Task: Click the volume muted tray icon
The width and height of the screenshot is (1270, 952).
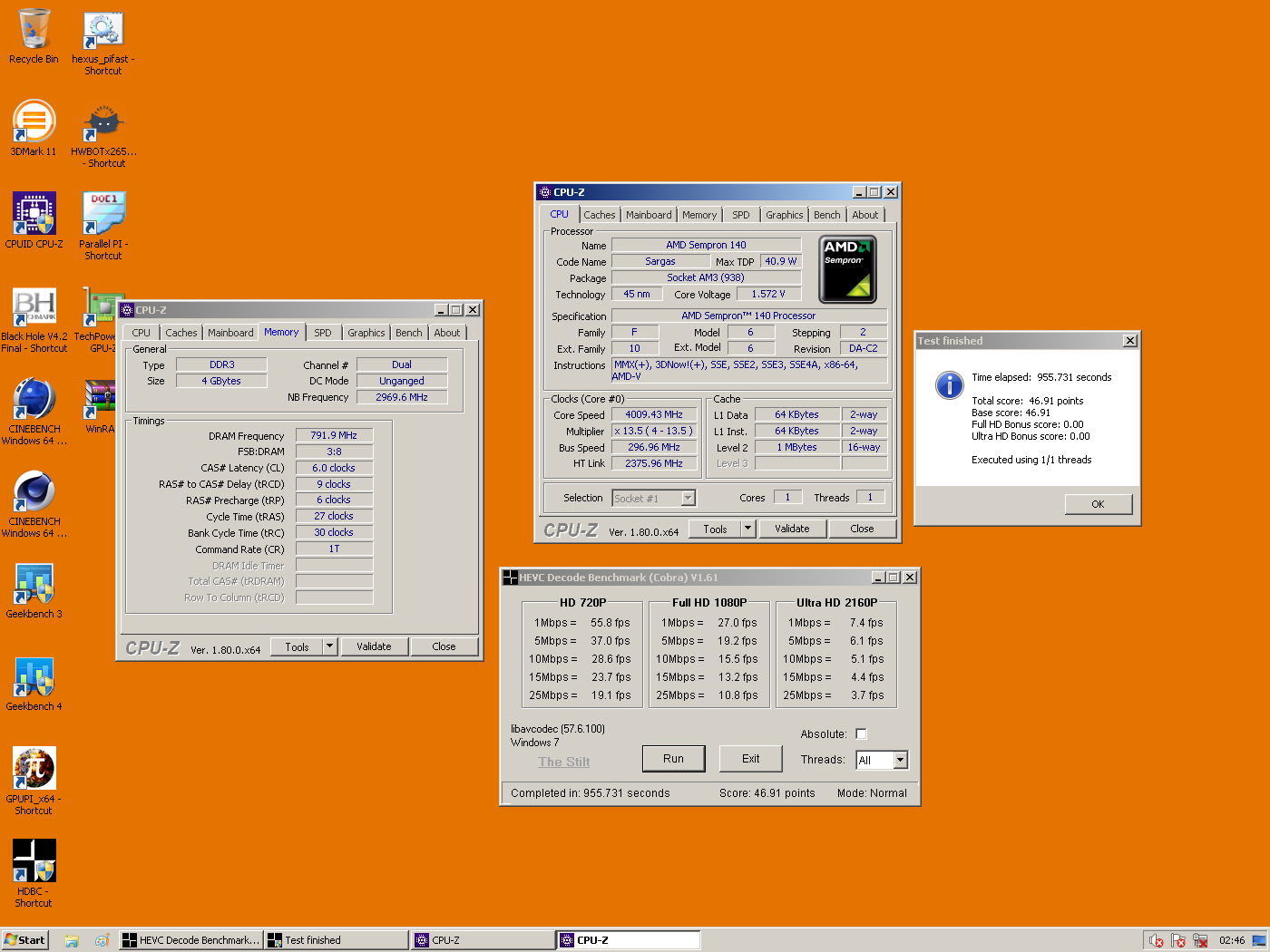Action: pyautogui.click(x=1157, y=940)
